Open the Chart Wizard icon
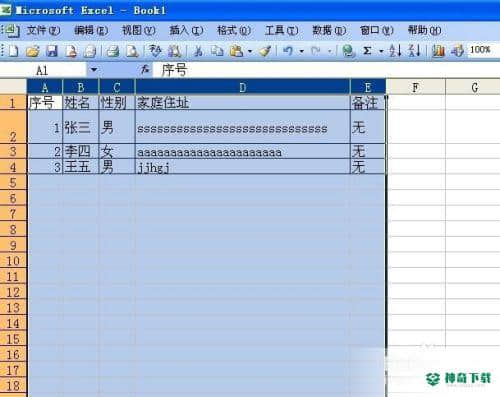The height and width of the screenshot is (397, 500). (x=438, y=51)
